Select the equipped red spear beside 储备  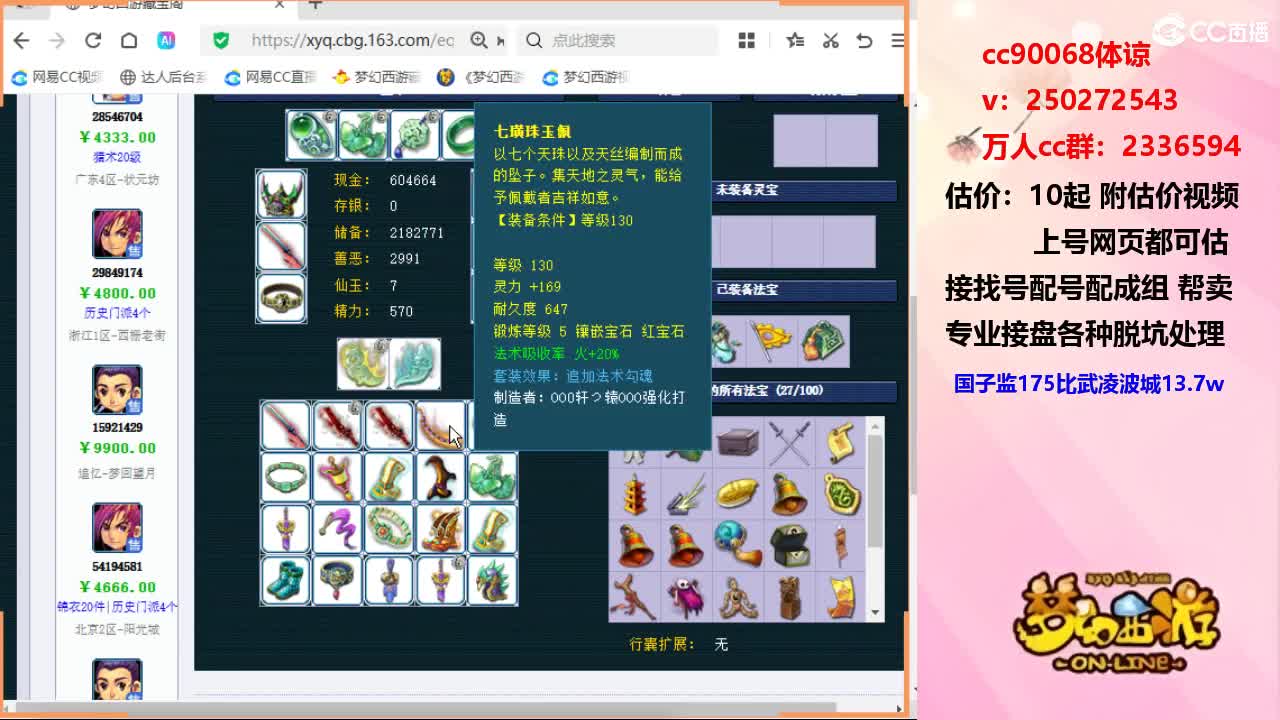[x=282, y=246]
